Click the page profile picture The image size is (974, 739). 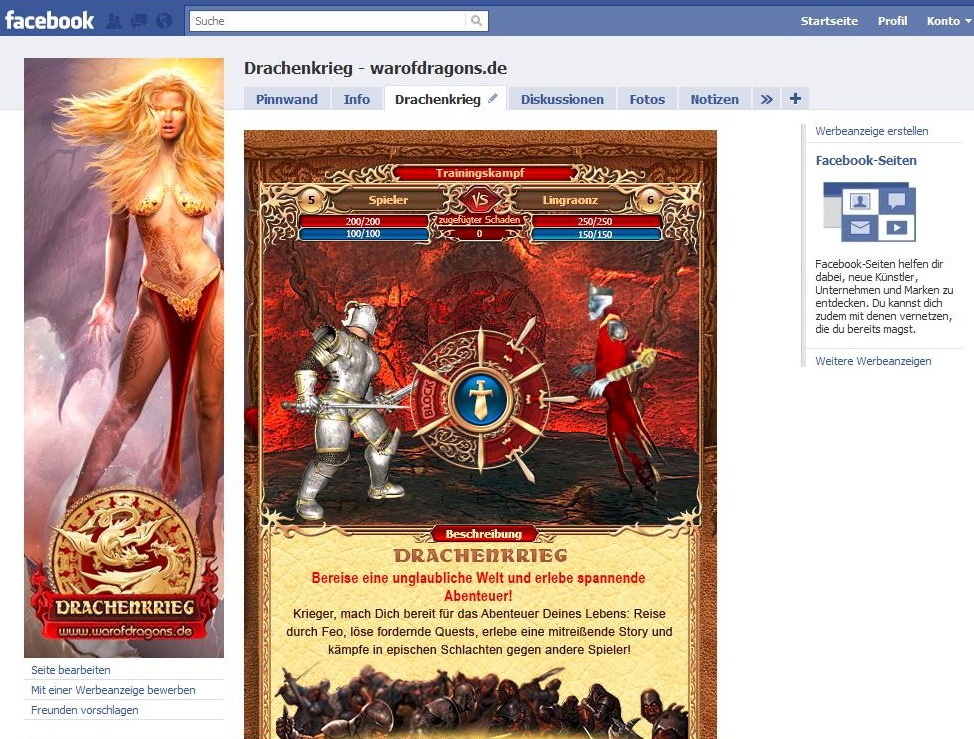pos(124,358)
